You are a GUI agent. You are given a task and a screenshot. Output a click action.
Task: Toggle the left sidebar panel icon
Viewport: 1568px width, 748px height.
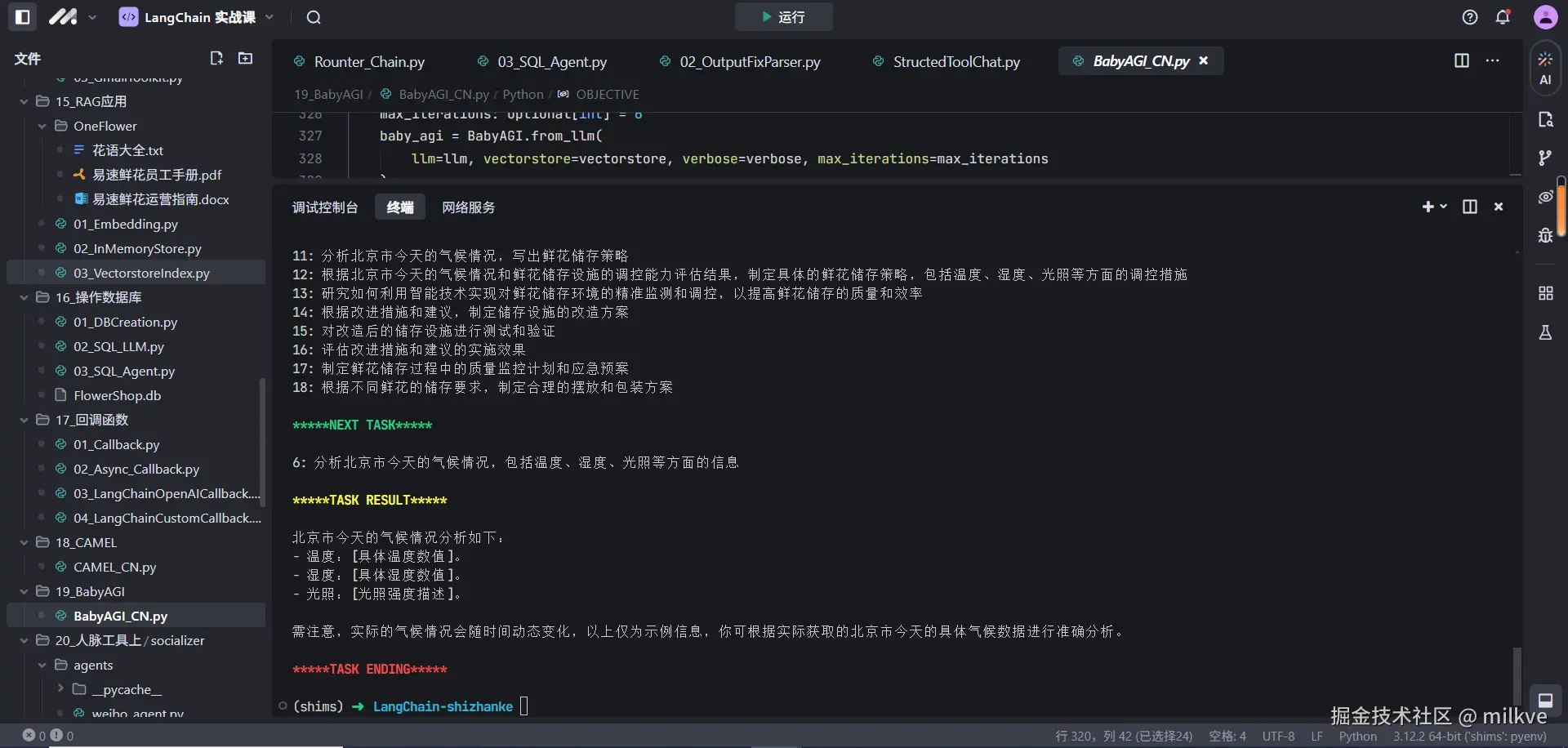[x=23, y=16]
